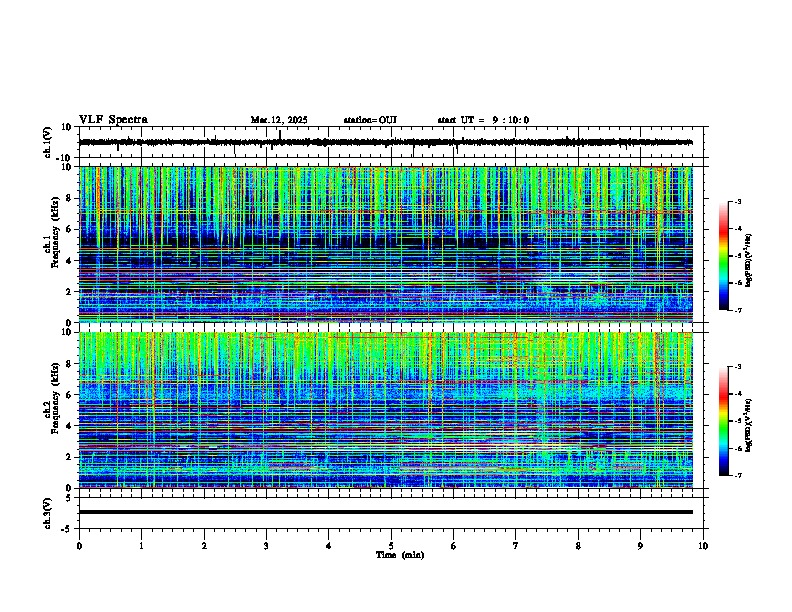Screen dimensions: 792x612
Task: Click the ch.3 flat black signal line
Action: [x=386, y=512]
